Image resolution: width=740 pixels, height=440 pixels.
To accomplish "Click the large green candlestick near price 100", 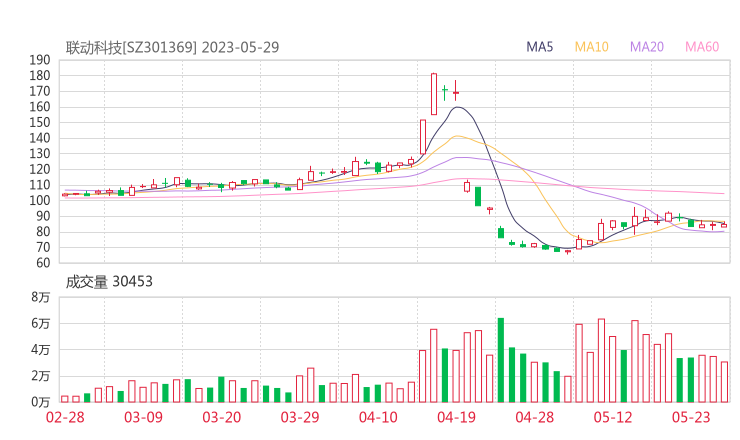I will click(478, 196).
